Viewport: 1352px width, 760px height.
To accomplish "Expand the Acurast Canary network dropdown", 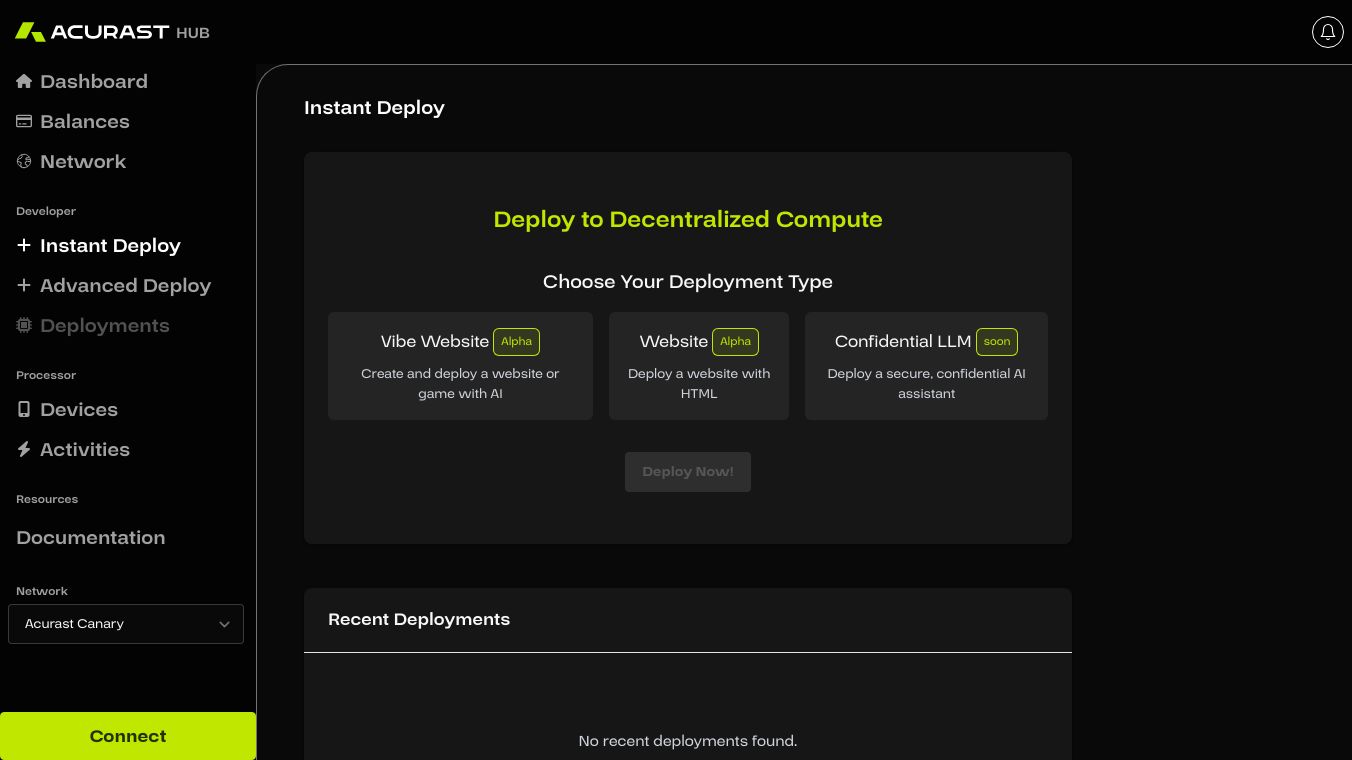I will point(126,624).
